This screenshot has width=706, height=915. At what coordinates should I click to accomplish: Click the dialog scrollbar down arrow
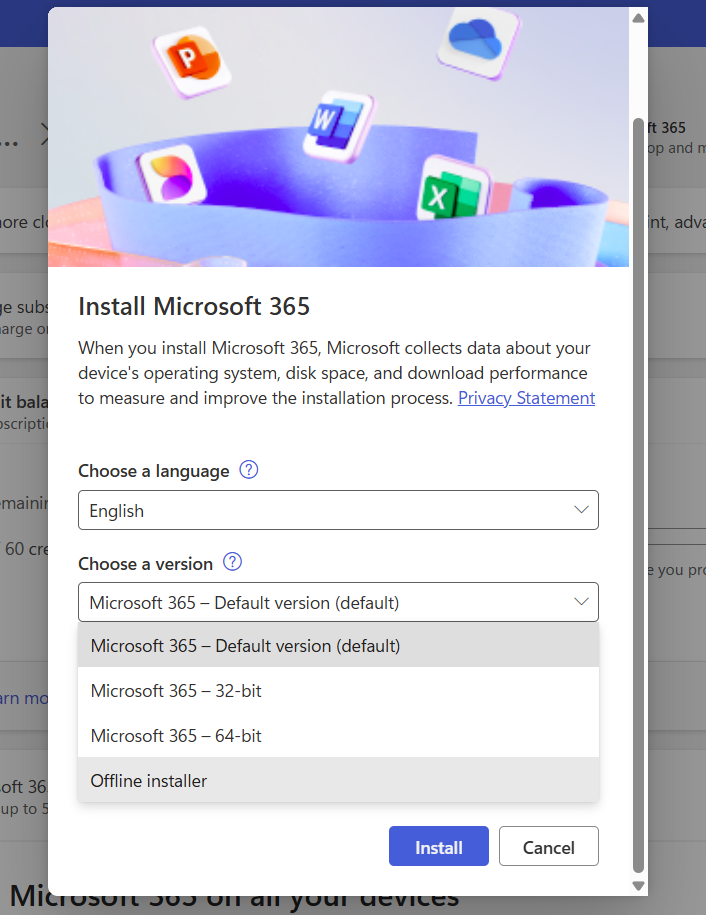[x=638, y=886]
